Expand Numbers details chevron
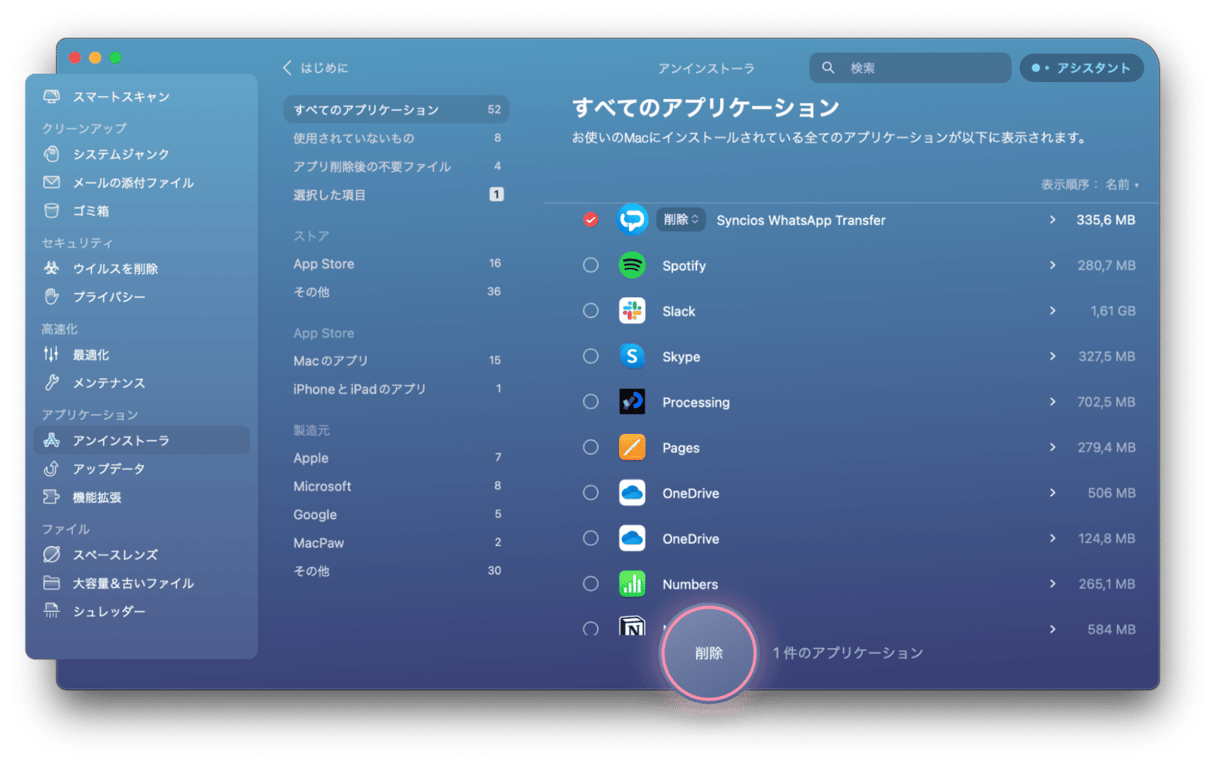Screen dimensions: 1216x765 tap(1053, 584)
